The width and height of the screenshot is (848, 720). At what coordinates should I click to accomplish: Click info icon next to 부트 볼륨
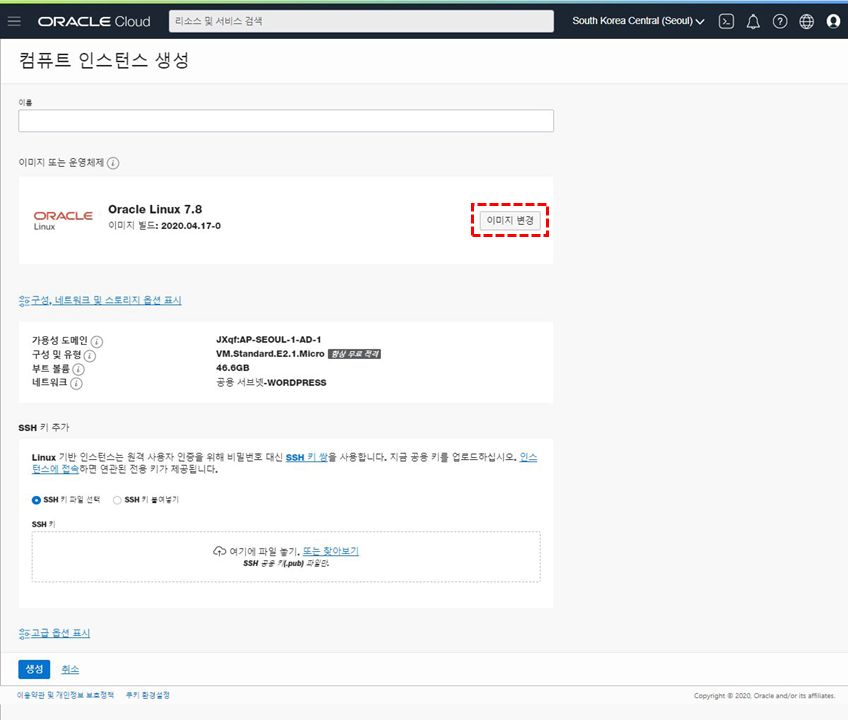78,369
